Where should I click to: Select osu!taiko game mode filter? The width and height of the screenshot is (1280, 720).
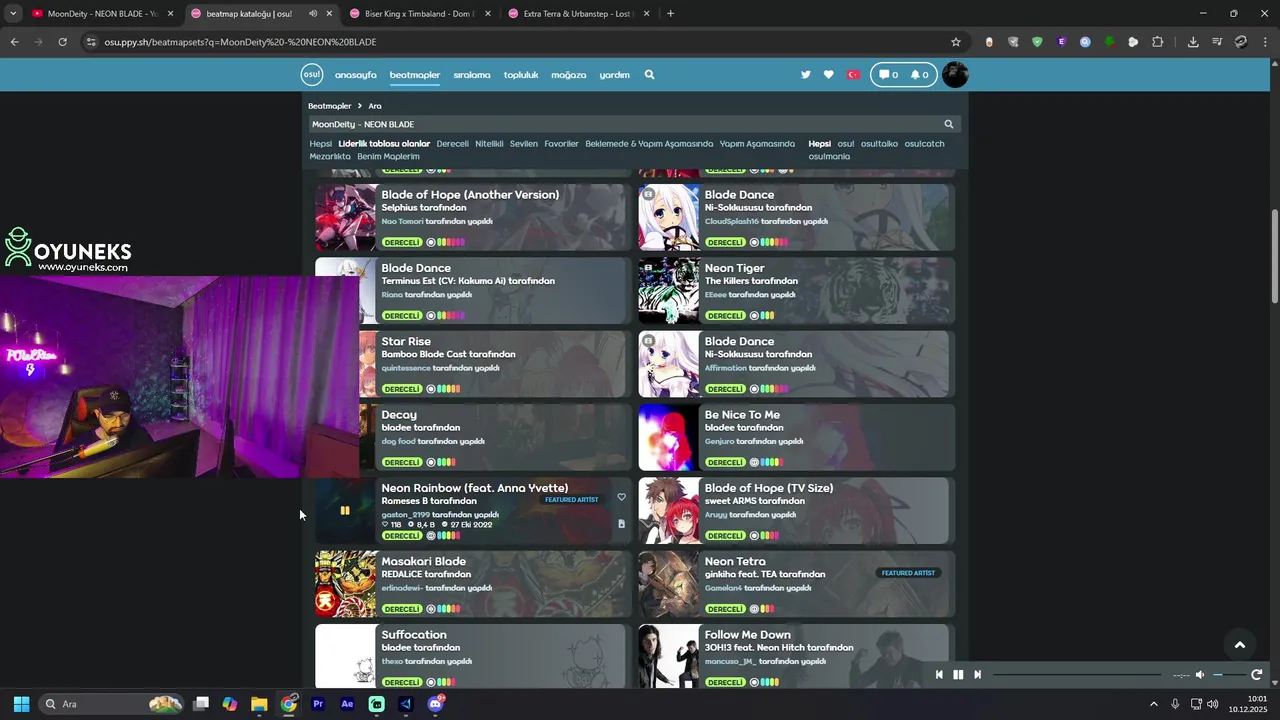(879, 144)
